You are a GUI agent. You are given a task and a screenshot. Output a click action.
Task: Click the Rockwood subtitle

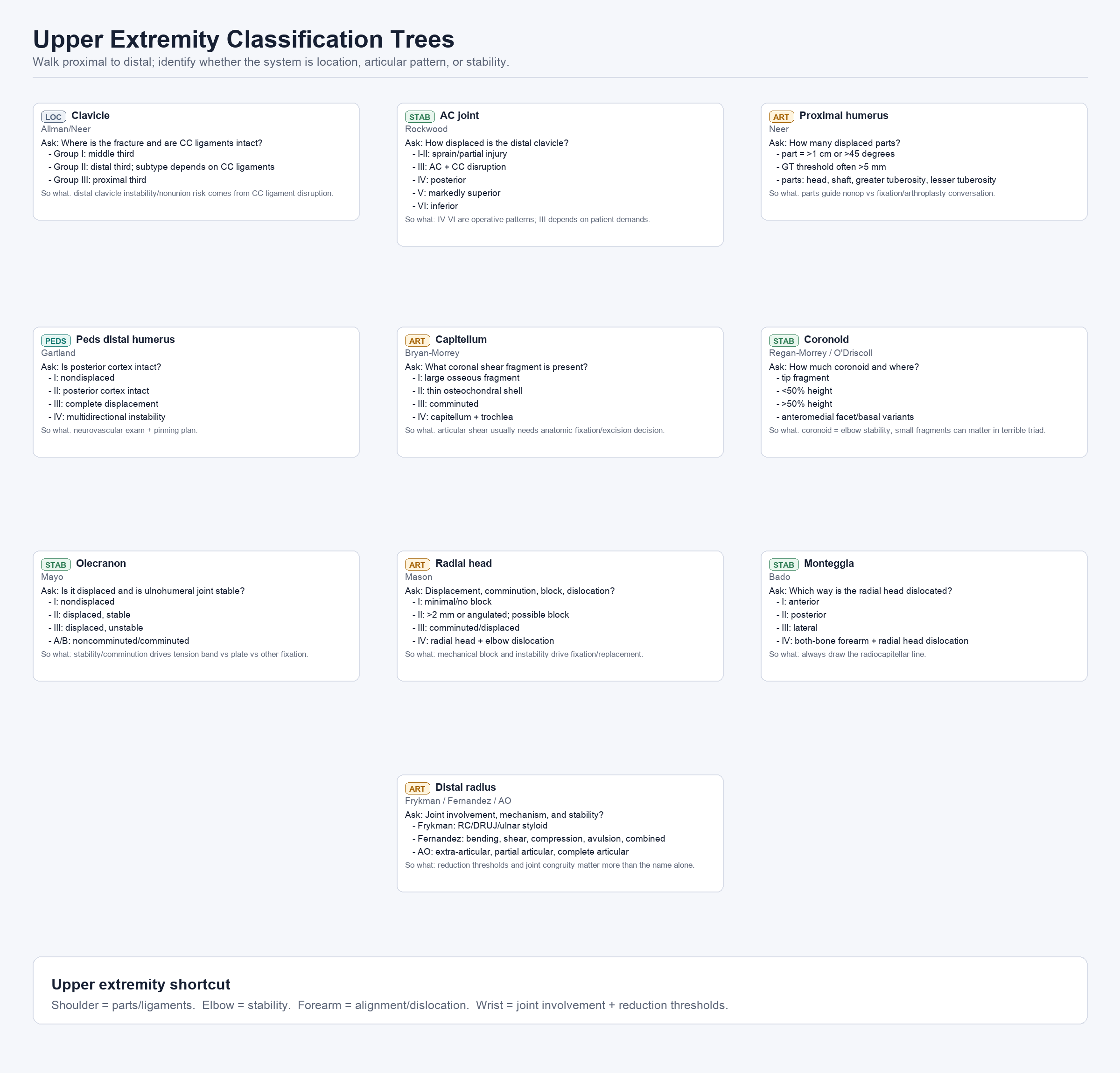click(x=426, y=129)
